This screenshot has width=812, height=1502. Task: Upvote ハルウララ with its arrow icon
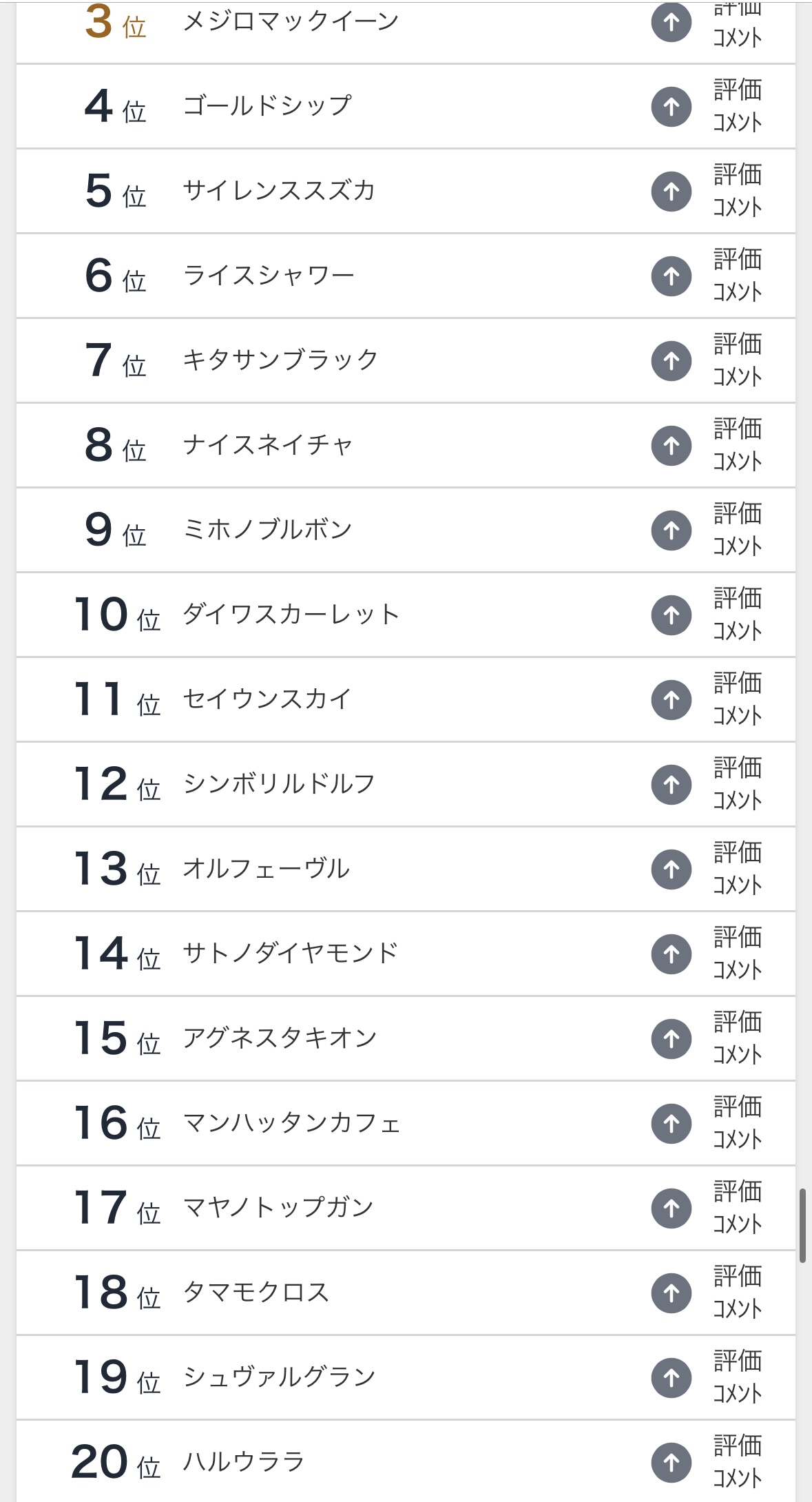pos(671,1462)
